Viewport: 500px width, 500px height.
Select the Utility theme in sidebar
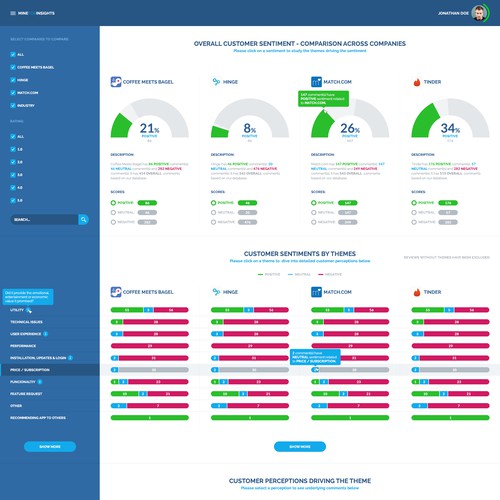(17, 310)
